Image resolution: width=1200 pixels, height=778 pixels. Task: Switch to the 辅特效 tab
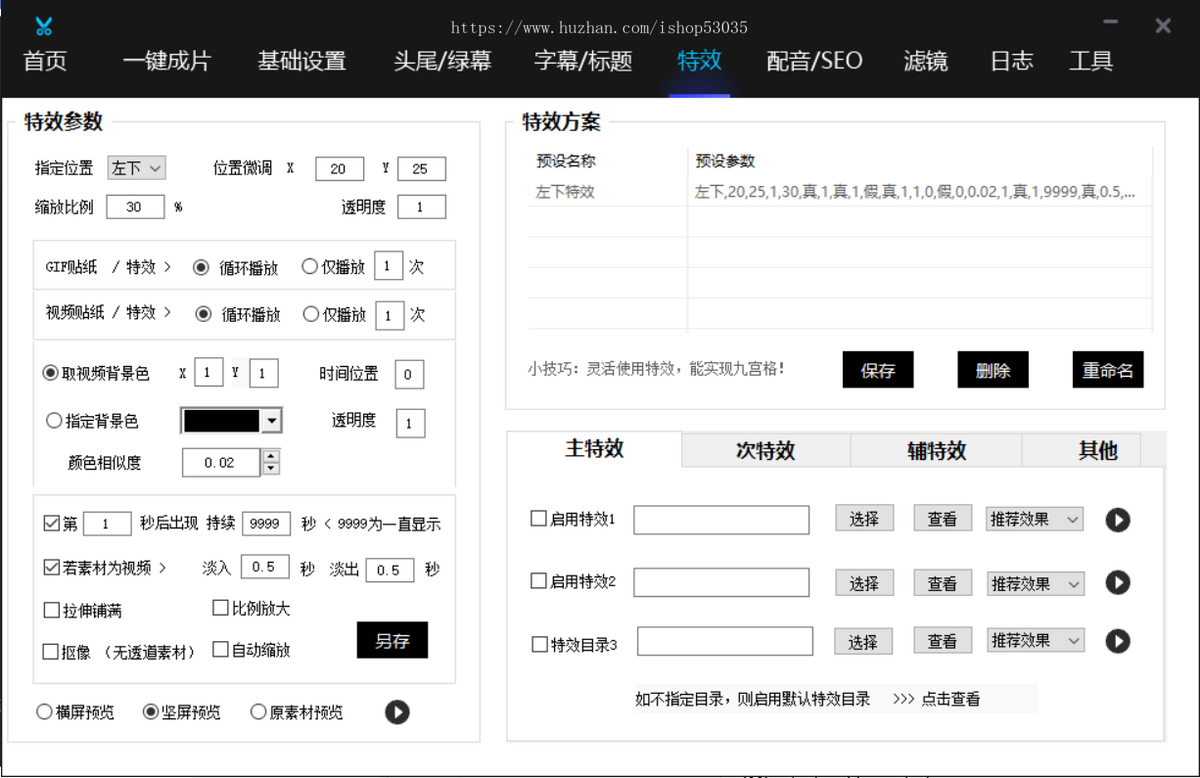tap(937, 451)
